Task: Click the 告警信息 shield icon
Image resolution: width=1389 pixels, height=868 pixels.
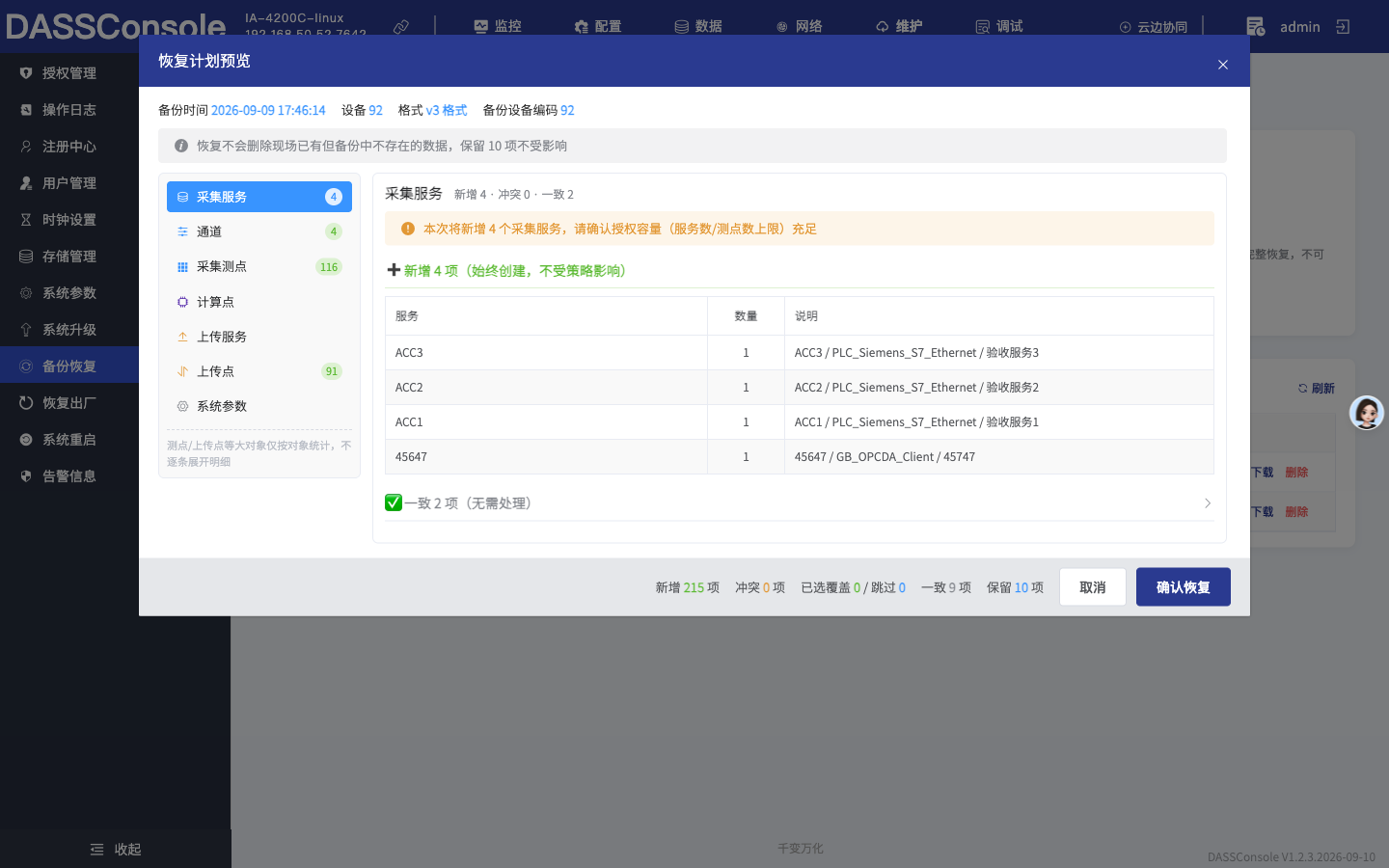Action: point(26,476)
